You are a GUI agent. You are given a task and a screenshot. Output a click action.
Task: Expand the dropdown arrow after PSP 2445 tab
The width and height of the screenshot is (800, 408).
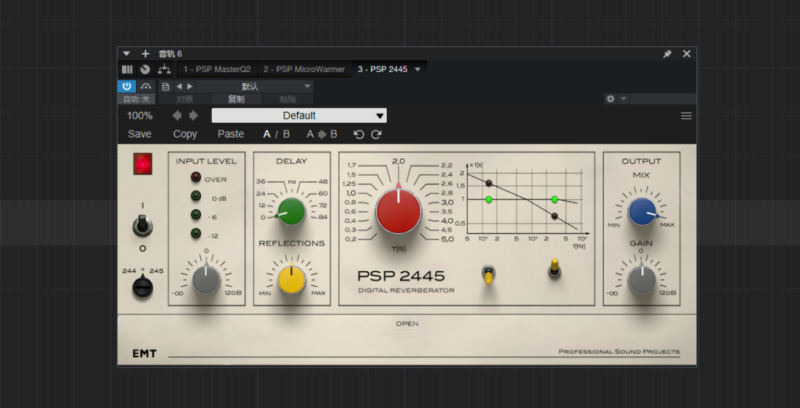click(417, 69)
